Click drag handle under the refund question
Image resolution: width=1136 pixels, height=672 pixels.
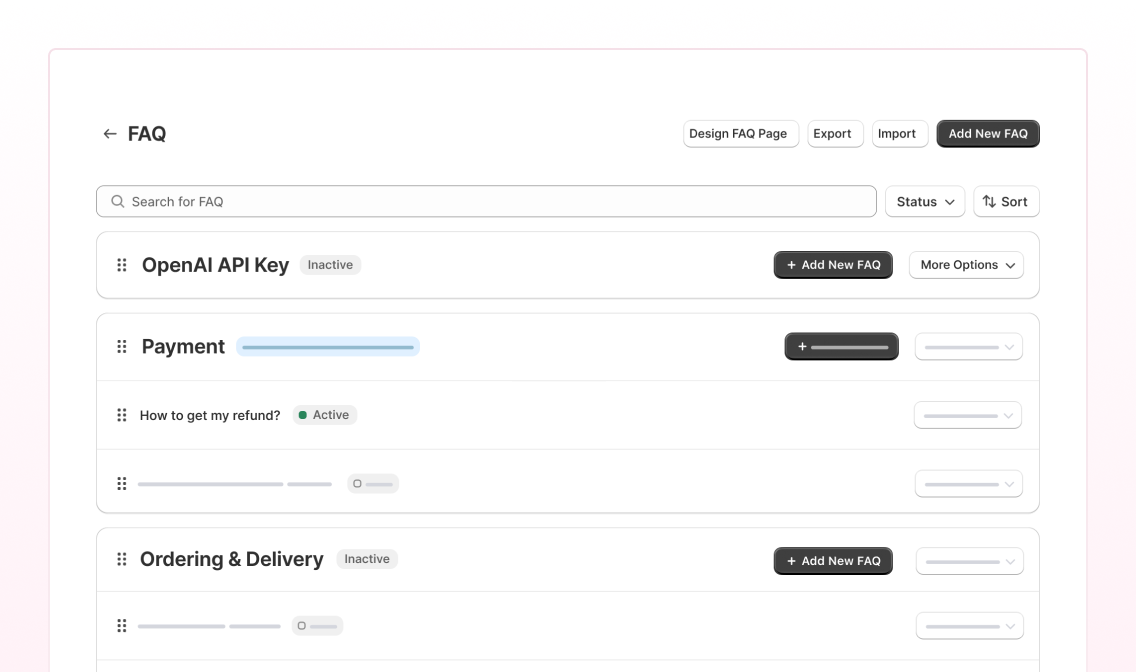coord(122,484)
